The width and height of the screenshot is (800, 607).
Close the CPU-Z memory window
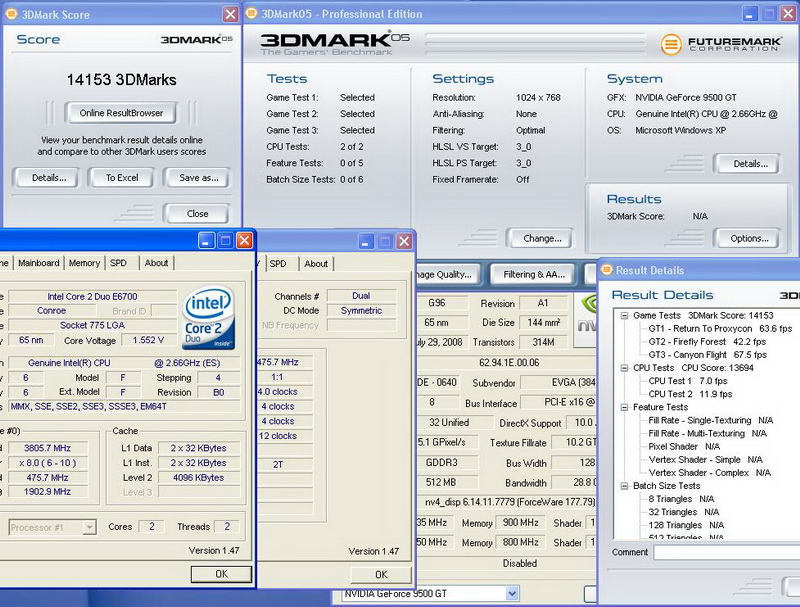tap(404, 241)
